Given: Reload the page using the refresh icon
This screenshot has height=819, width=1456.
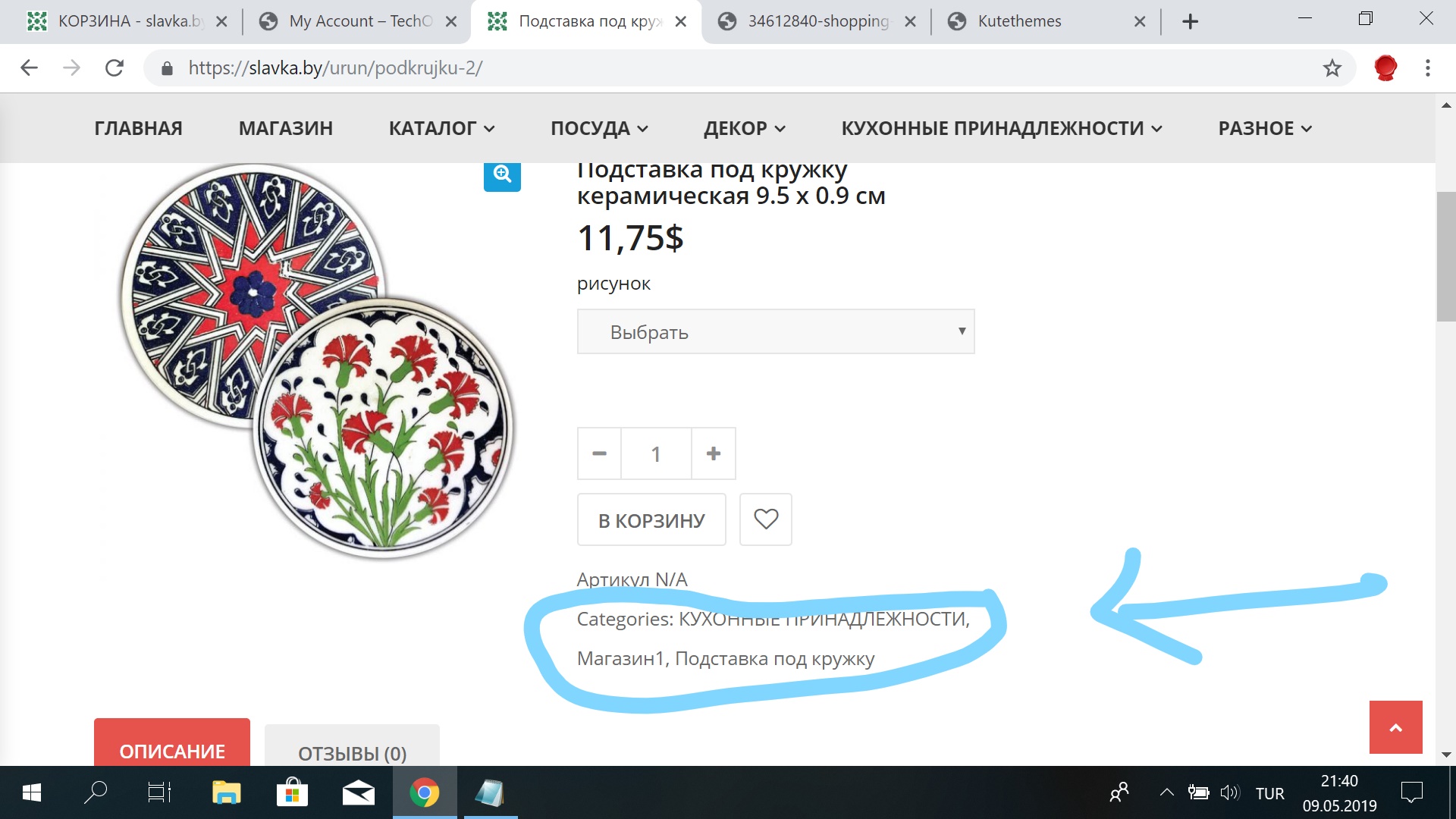Looking at the screenshot, I should pos(115,68).
